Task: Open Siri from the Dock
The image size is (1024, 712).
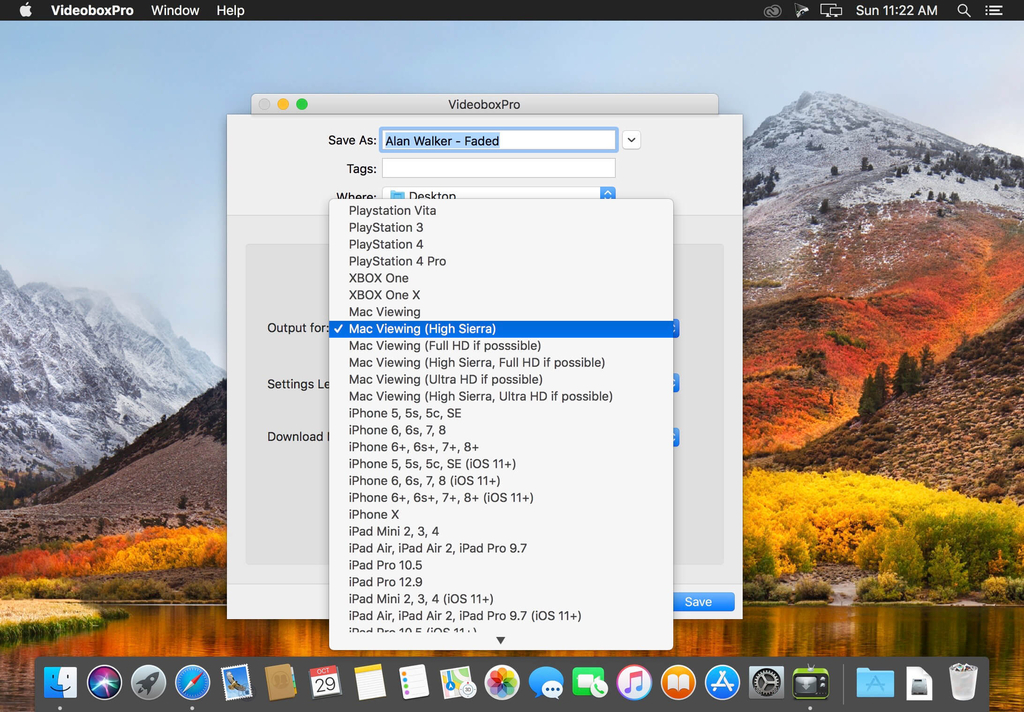Action: click(104, 683)
